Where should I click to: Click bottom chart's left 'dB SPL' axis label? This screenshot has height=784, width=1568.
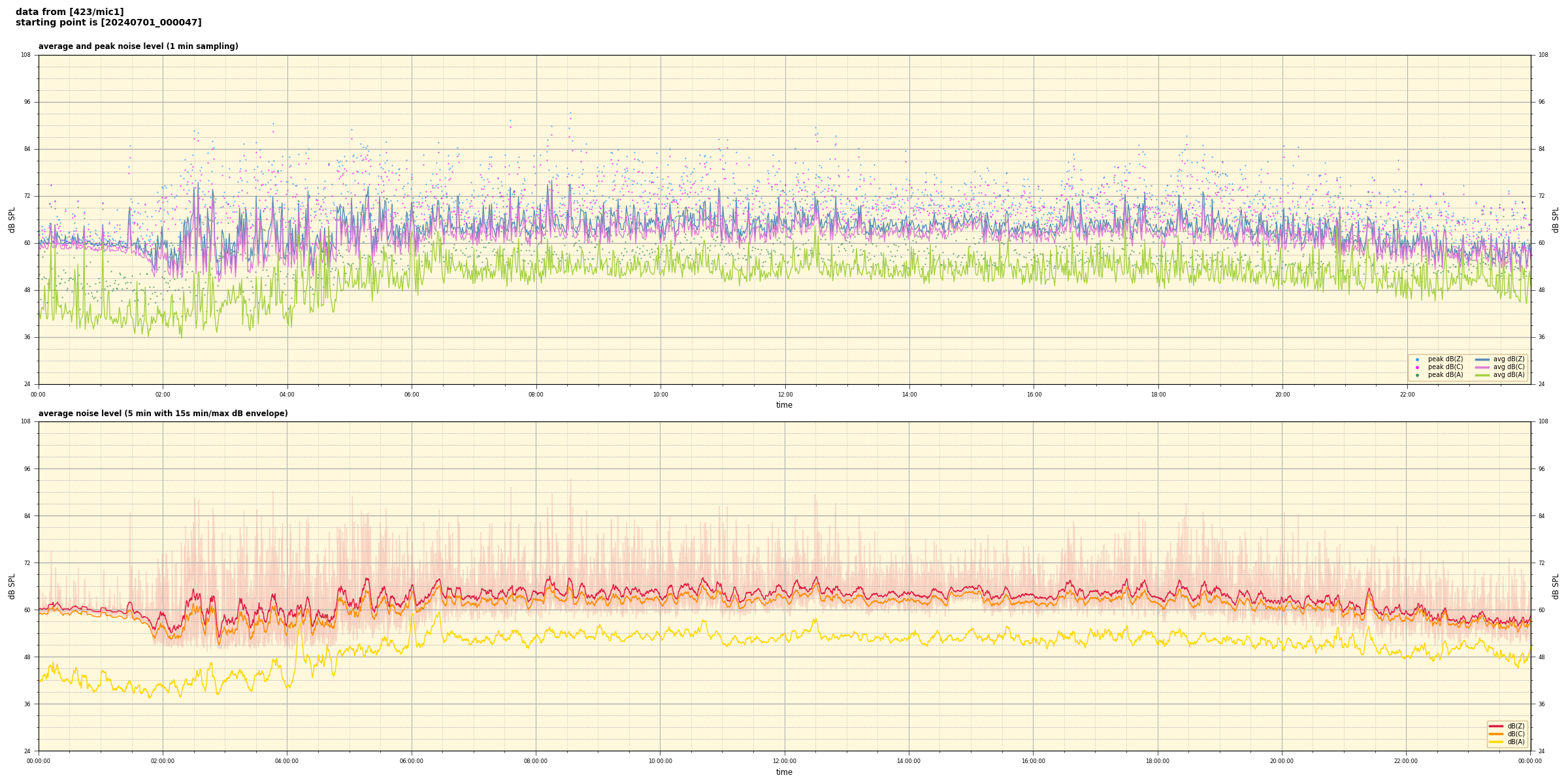click(x=12, y=586)
